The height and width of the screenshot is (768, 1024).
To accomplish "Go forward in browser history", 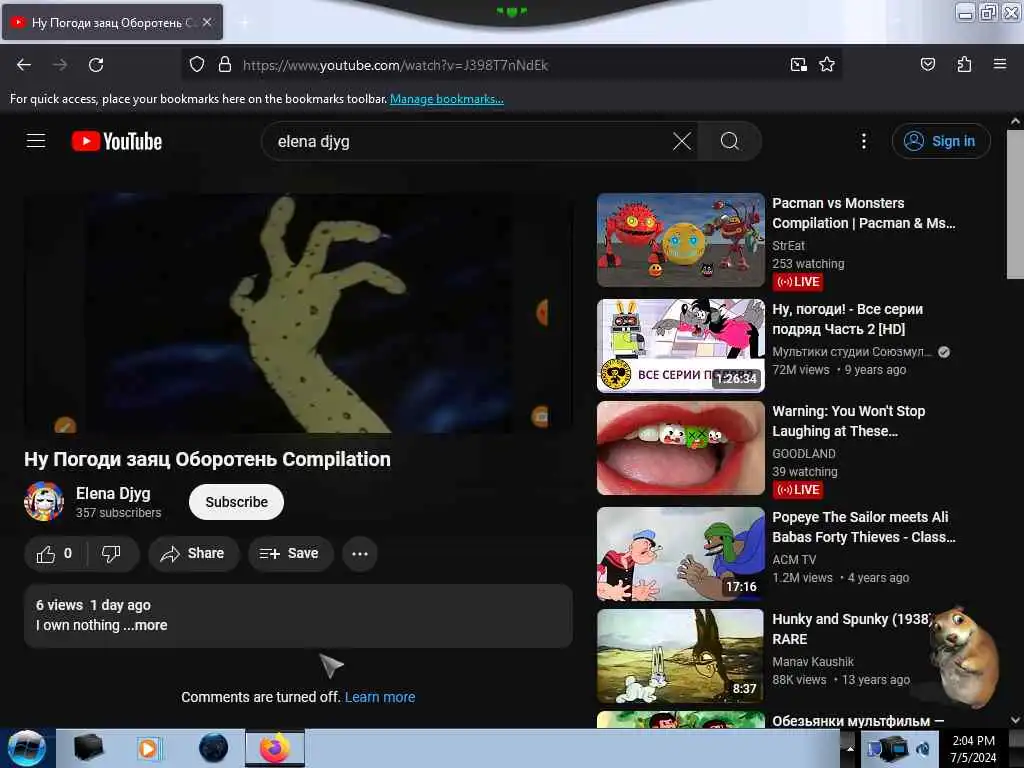I will pyautogui.click(x=60, y=65).
